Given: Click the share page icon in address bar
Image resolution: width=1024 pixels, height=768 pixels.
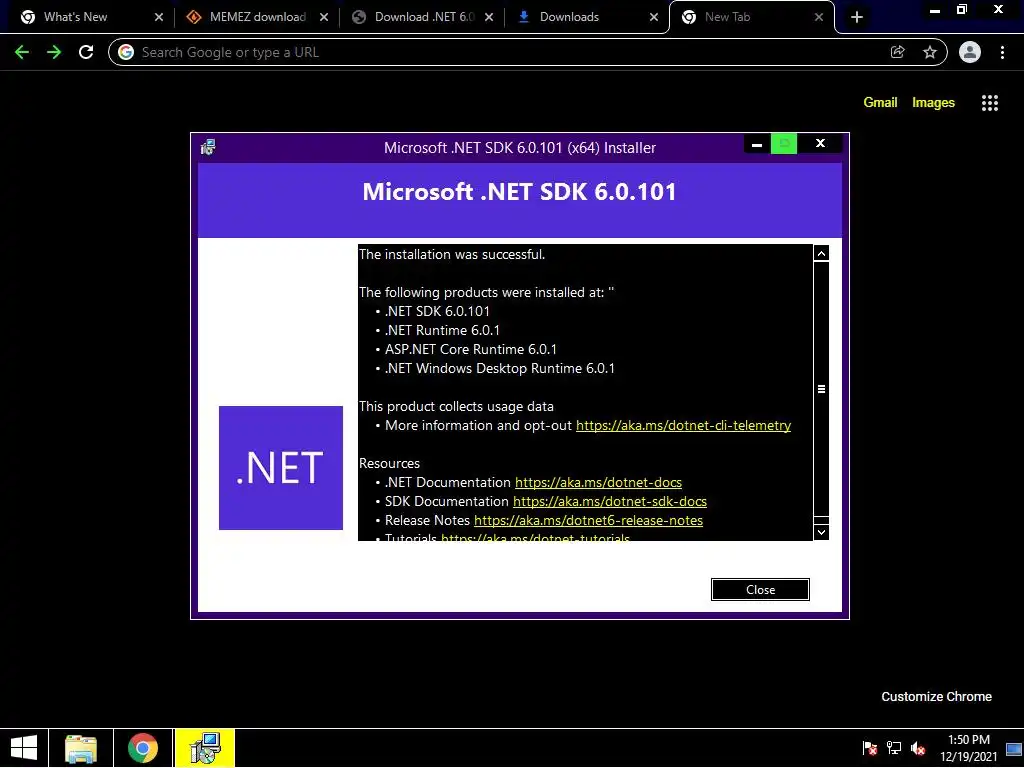Looking at the screenshot, I should [897, 52].
